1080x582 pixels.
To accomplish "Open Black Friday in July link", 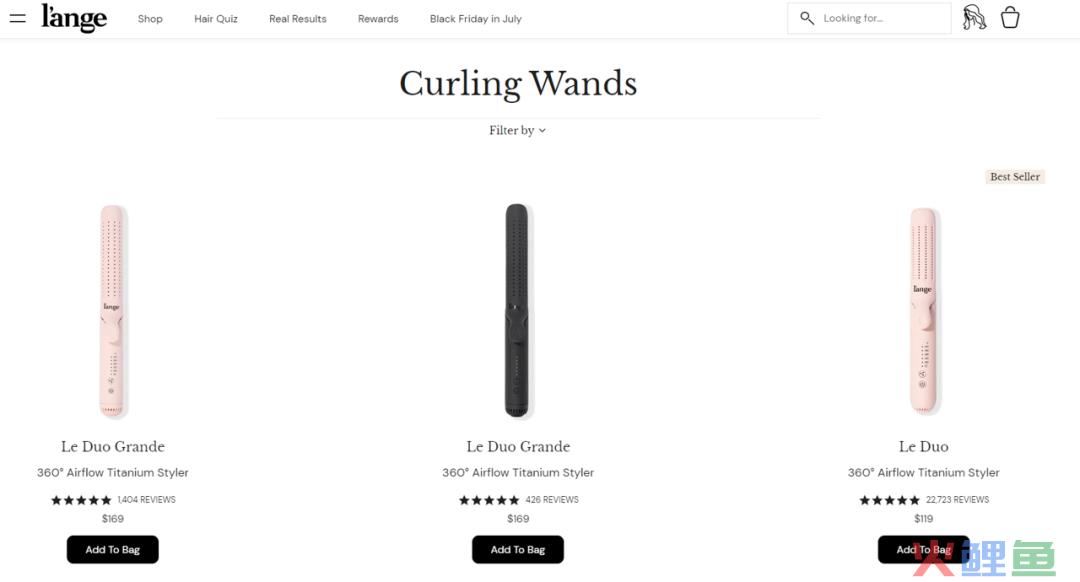I will pos(475,19).
